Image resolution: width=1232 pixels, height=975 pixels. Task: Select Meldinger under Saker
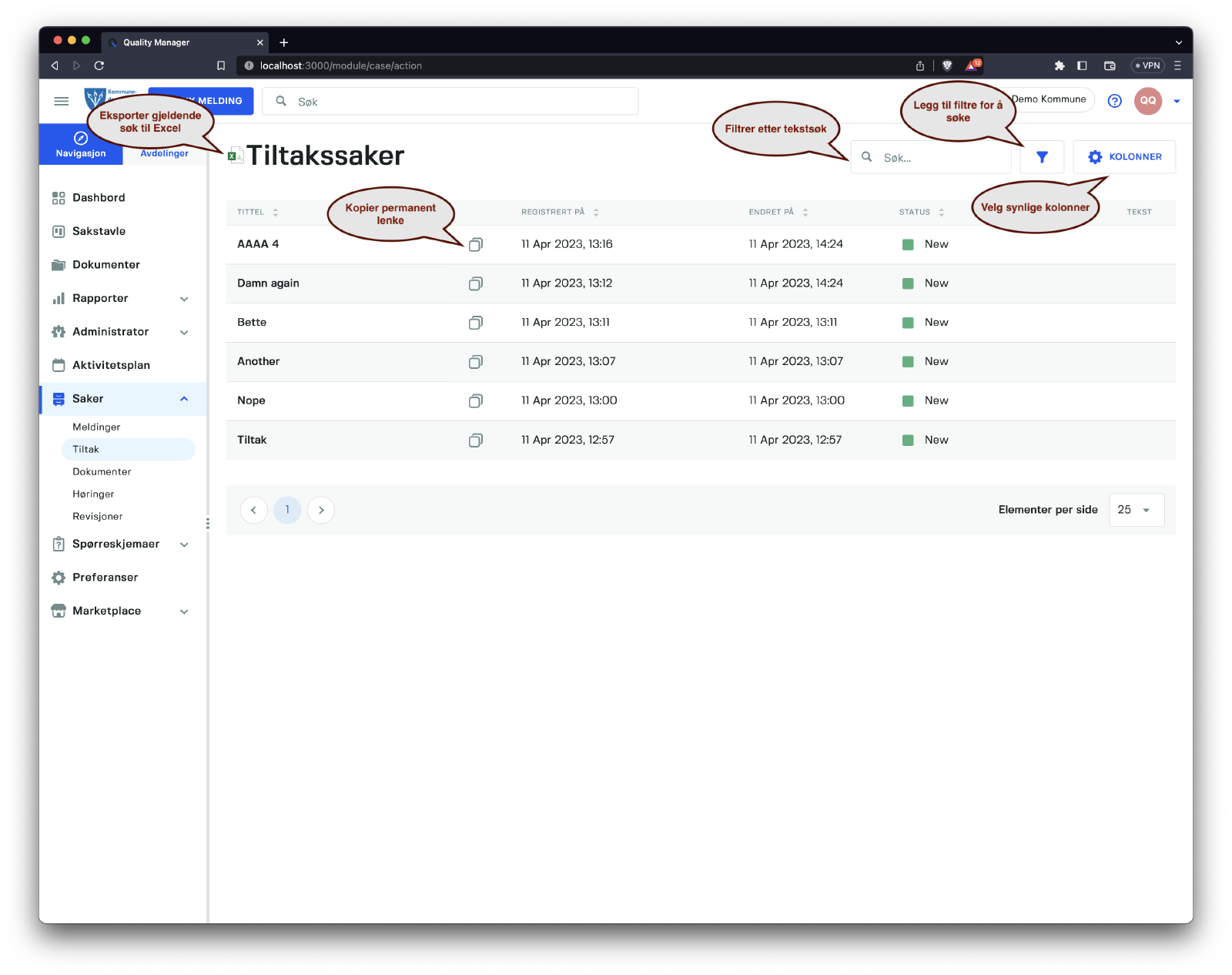(x=96, y=427)
